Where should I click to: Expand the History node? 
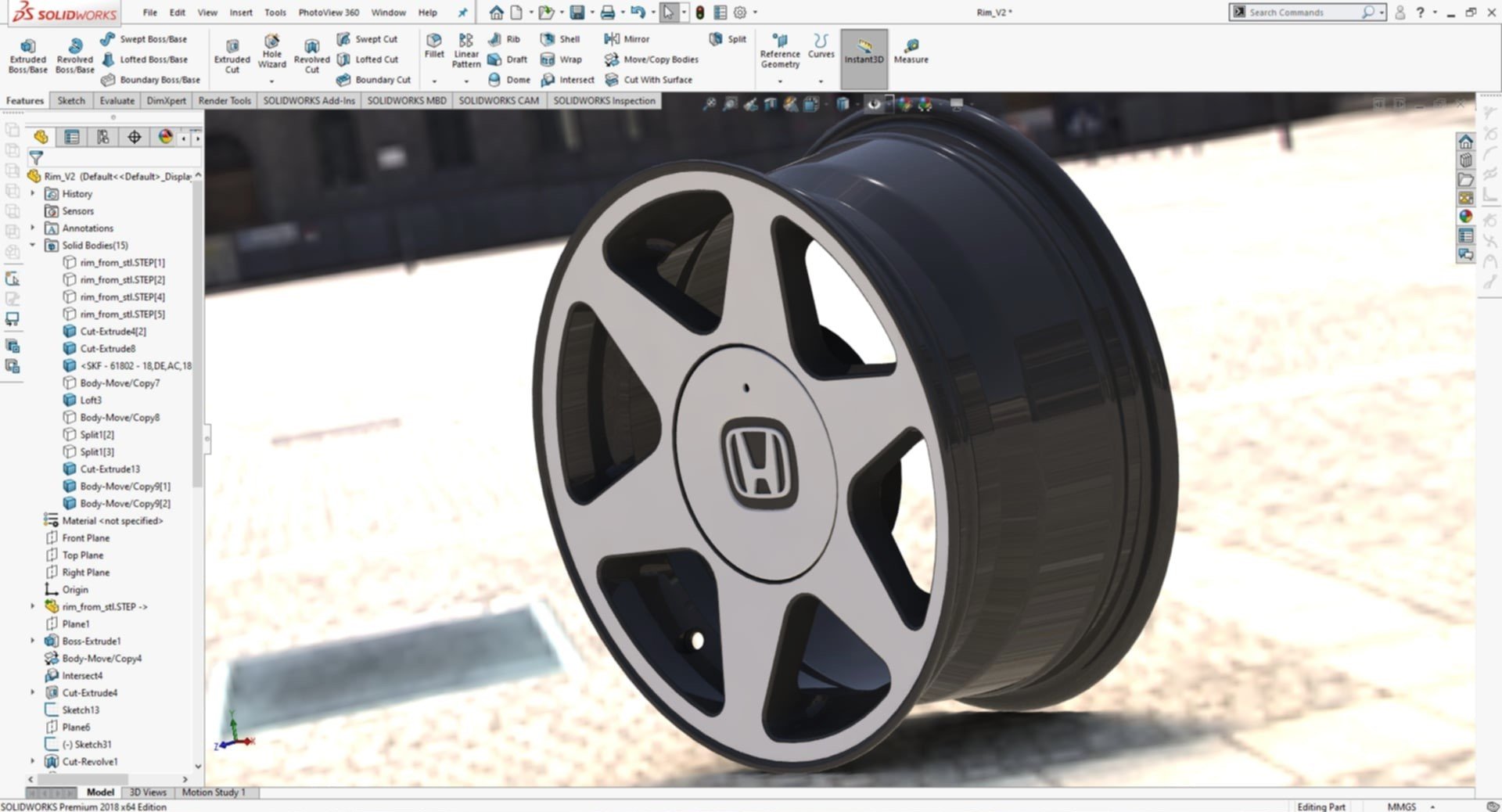click(33, 193)
